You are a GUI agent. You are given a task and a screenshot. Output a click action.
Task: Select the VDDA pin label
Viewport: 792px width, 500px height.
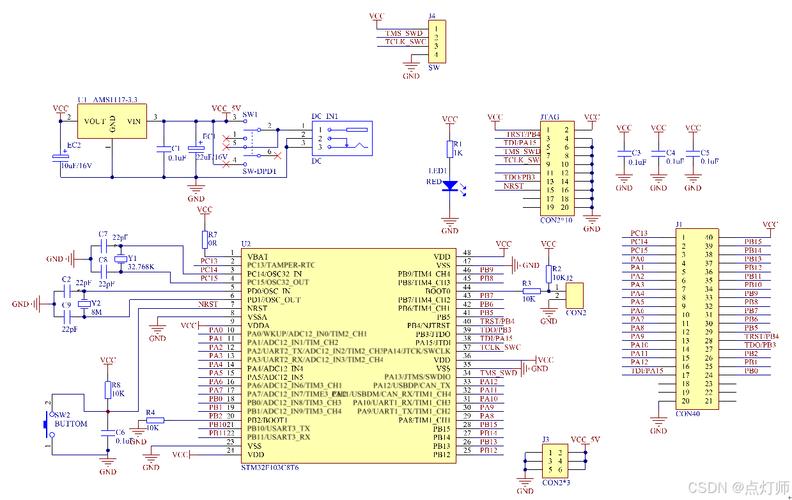(258, 325)
